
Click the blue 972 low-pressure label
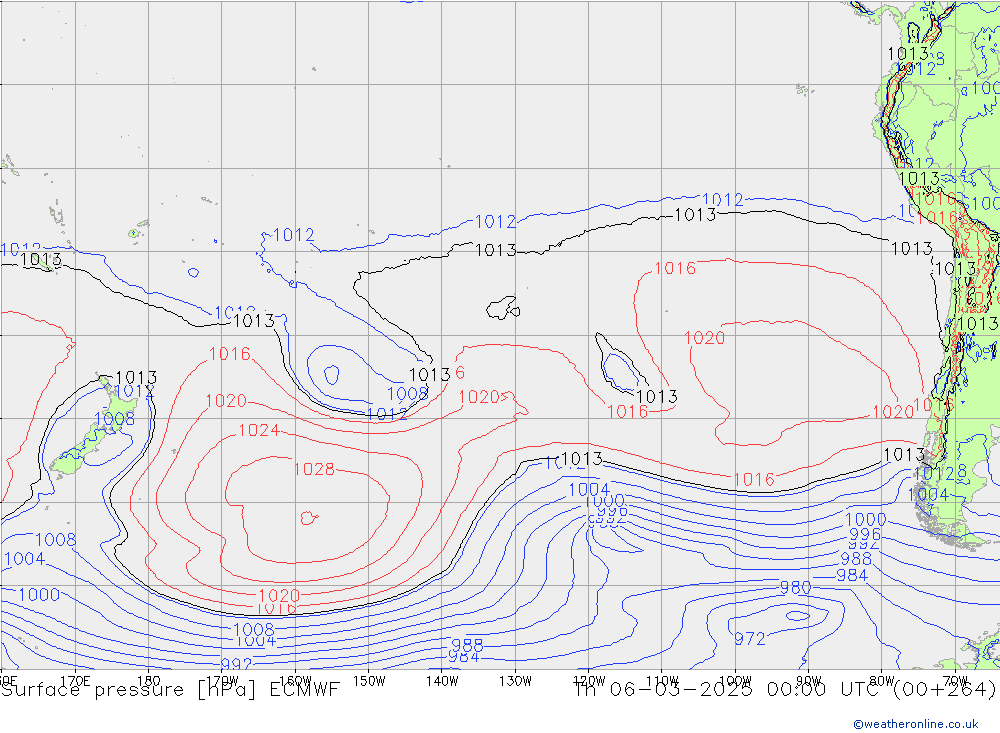[x=749, y=639]
